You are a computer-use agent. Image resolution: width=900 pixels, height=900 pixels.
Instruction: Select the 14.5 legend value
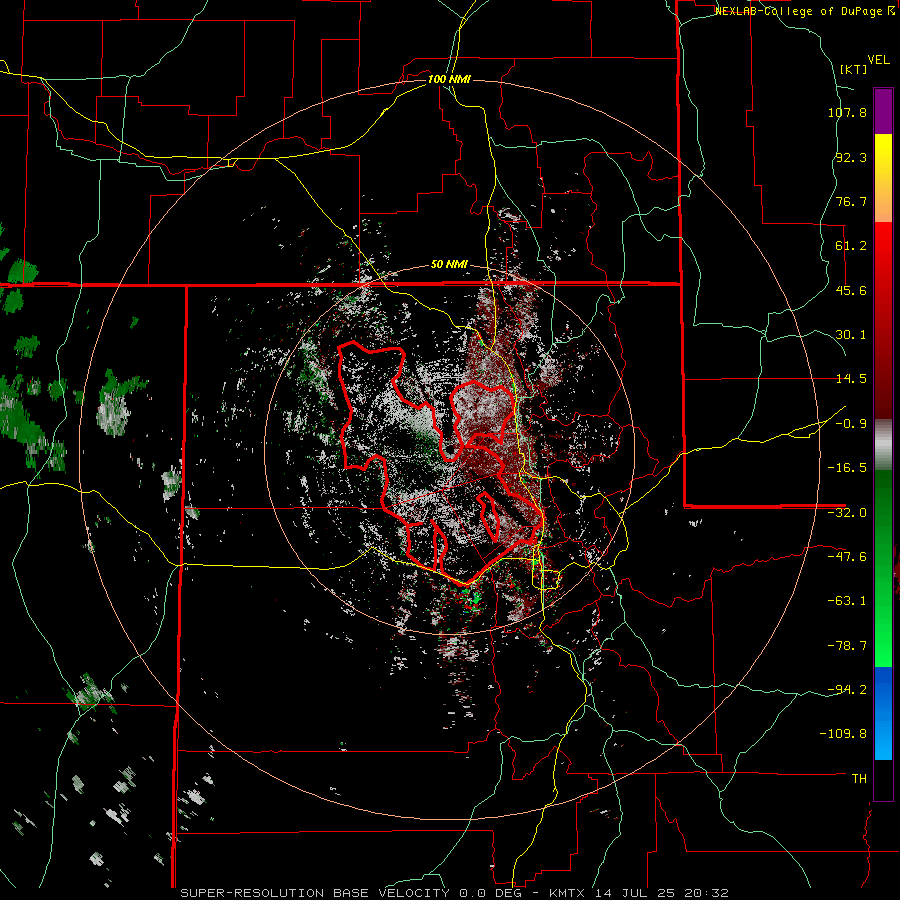(x=851, y=379)
